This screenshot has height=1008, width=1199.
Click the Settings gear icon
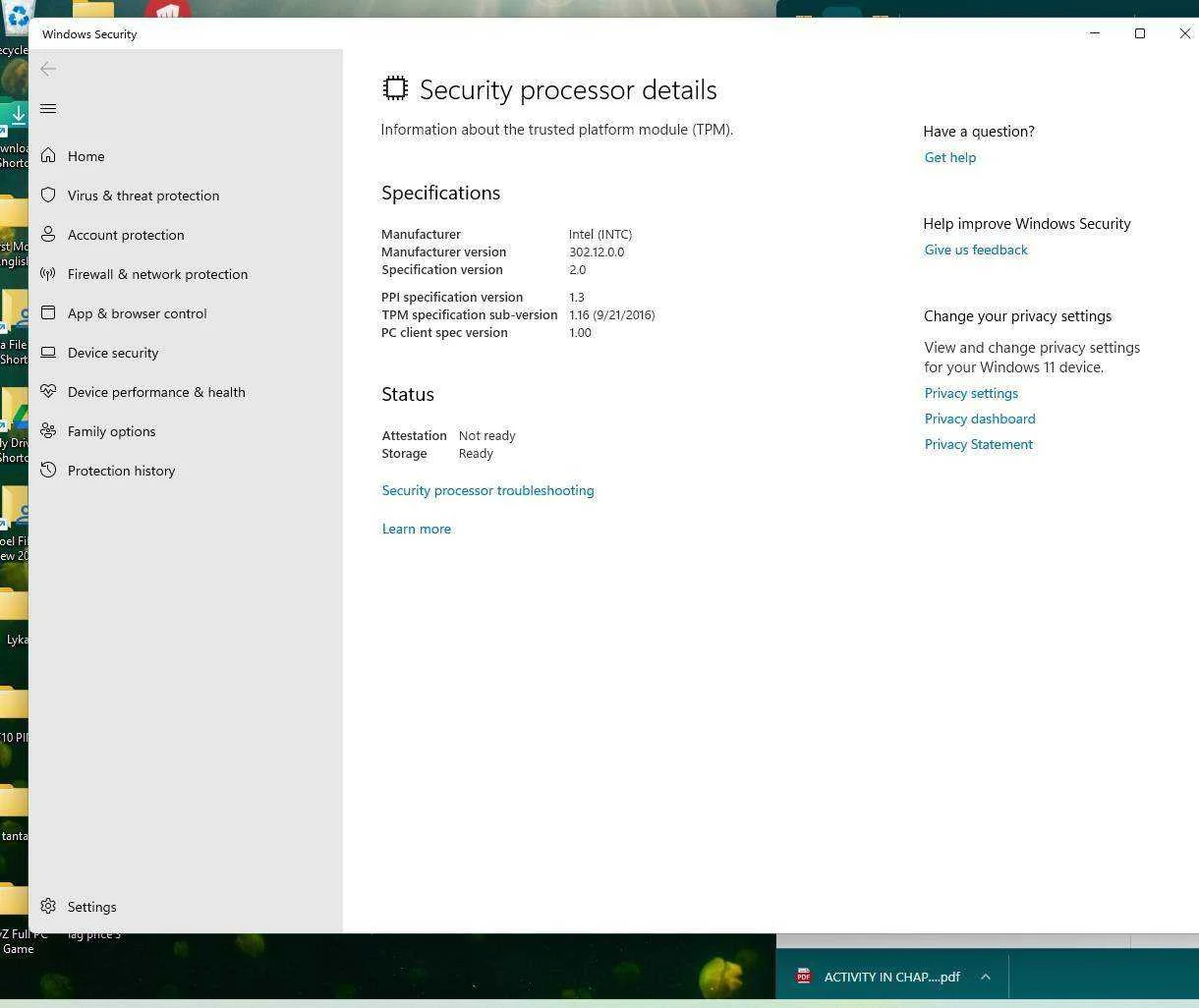tap(48, 907)
